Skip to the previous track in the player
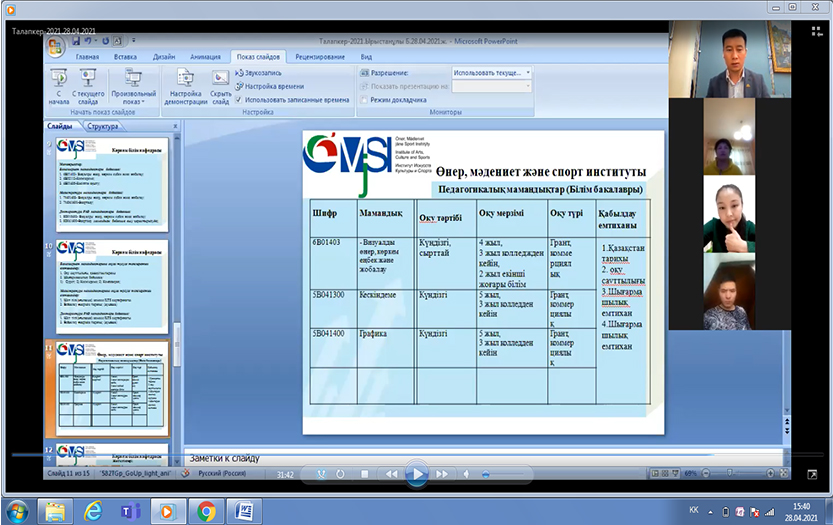 [x=392, y=474]
